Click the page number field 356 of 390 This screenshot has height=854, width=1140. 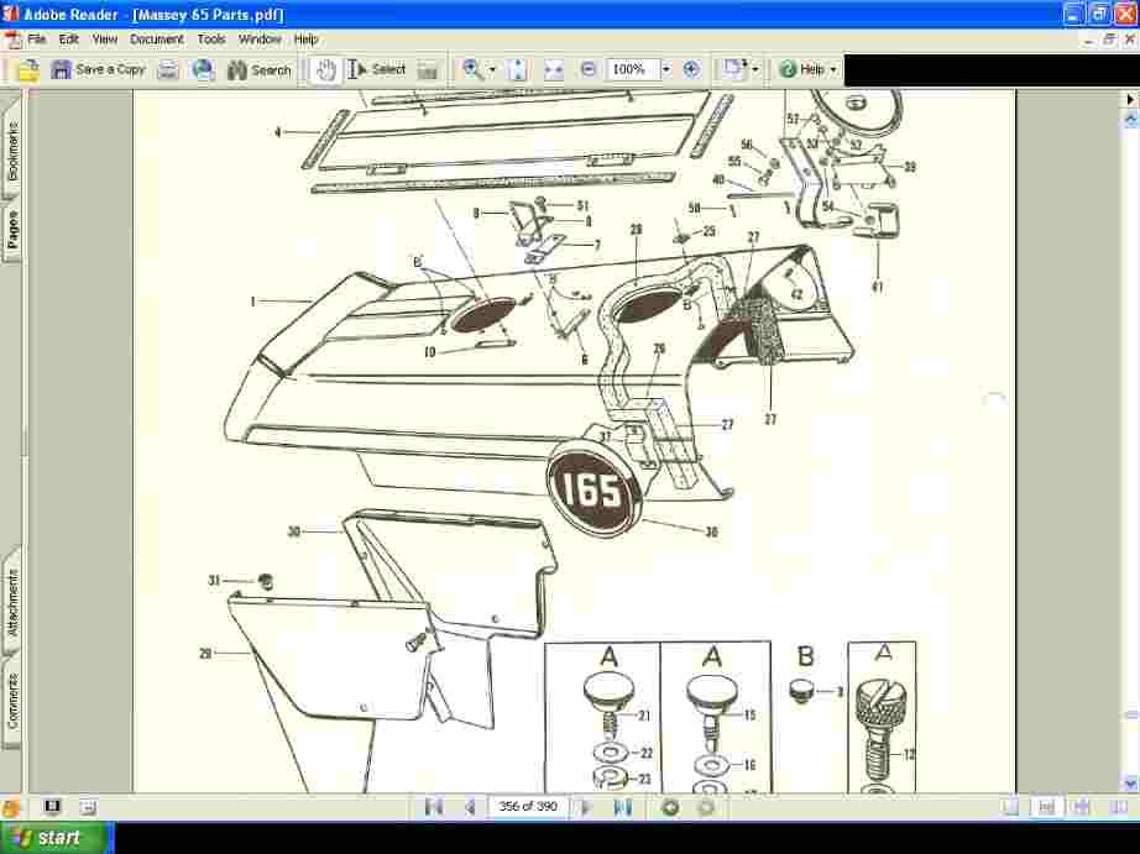[528, 807]
